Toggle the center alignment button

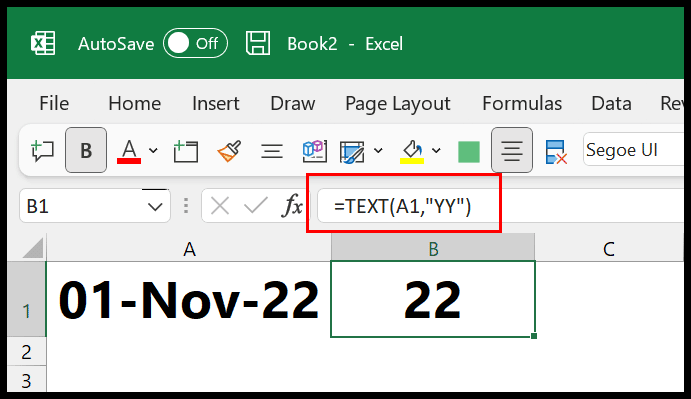512,150
